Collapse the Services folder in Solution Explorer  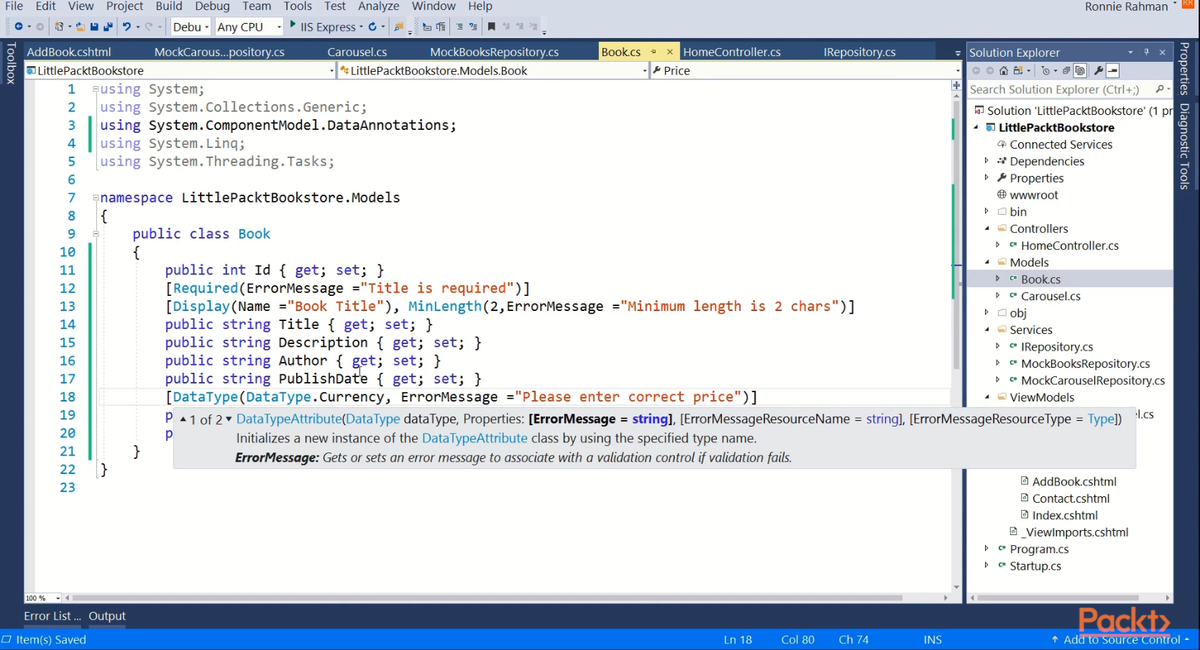(986, 329)
